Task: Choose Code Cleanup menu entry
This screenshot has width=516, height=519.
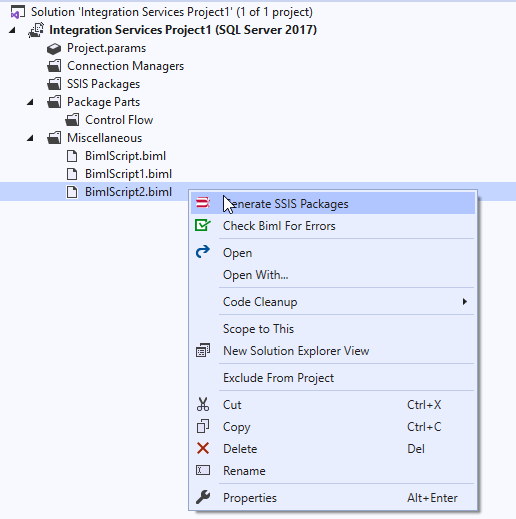Action: coord(333,302)
